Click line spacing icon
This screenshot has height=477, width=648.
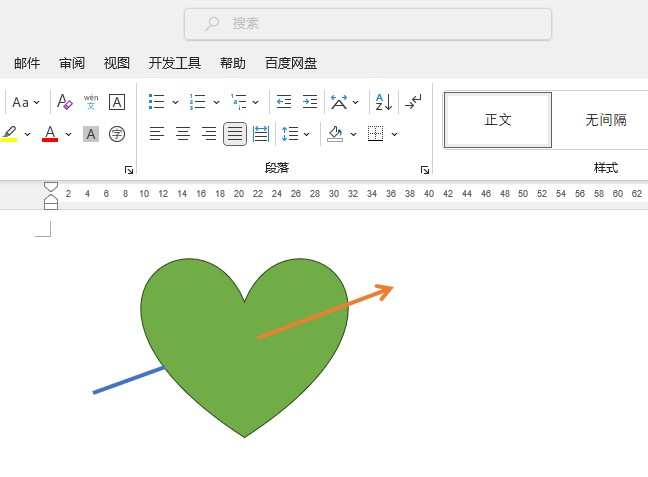click(290, 134)
